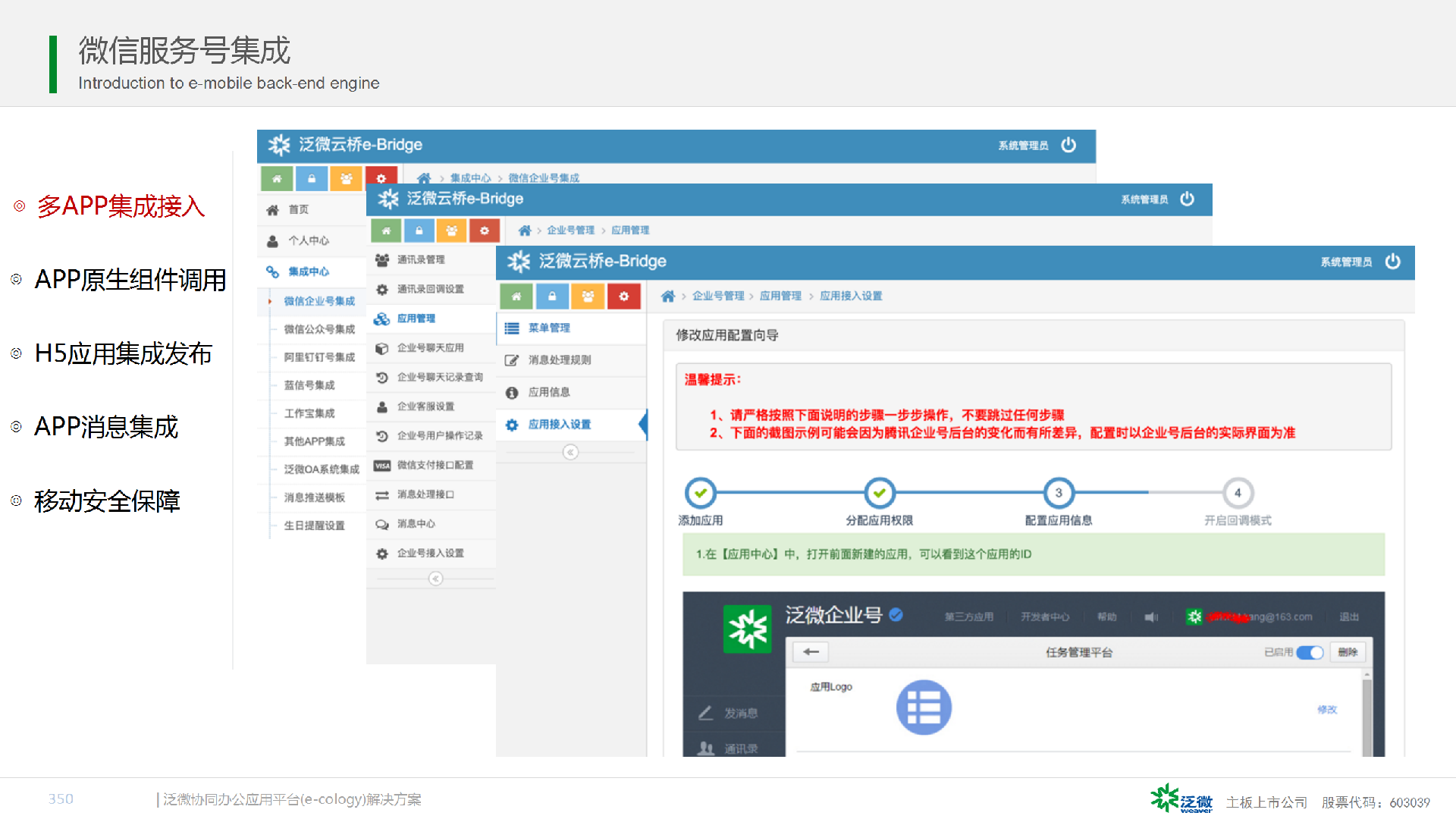This screenshot has height=819, width=1456.
Task: Open 企业号聊天应用 in the middle window
Action: pos(431,348)
